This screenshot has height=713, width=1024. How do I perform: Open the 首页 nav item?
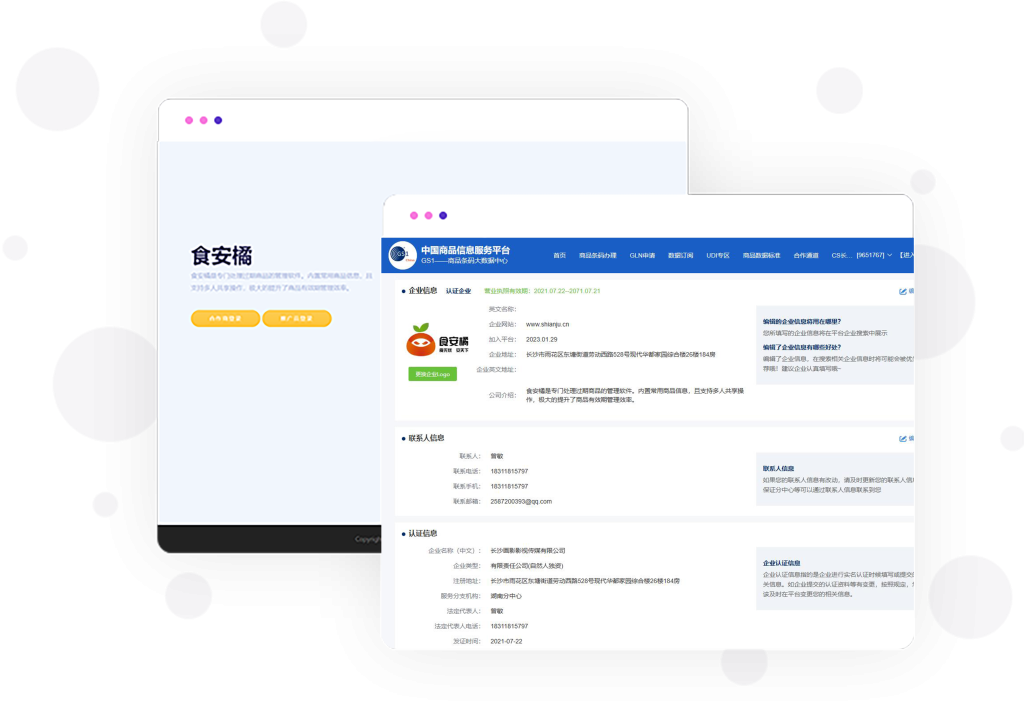tap(560, 255)
